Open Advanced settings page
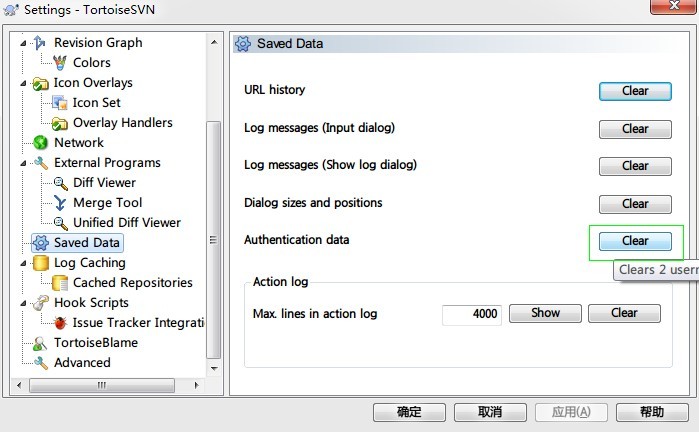Screen dimensions: 699x432 [82, 363]
